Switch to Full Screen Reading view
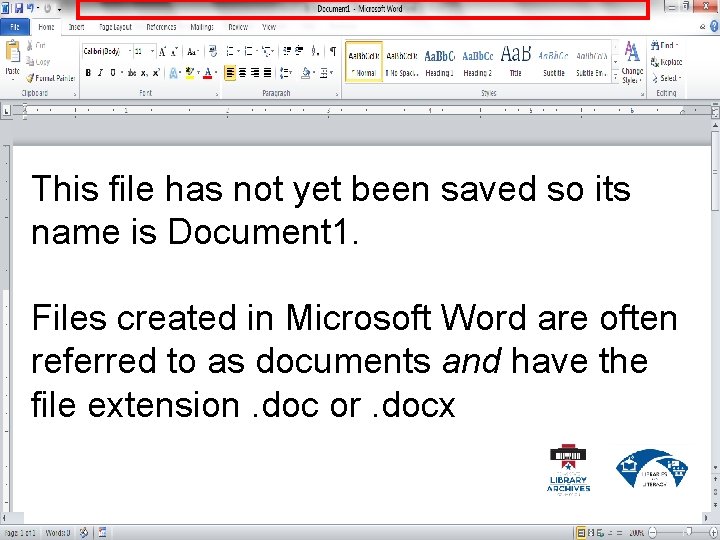The height and width of the screenshot is (540, 720). tap(591, 533)
